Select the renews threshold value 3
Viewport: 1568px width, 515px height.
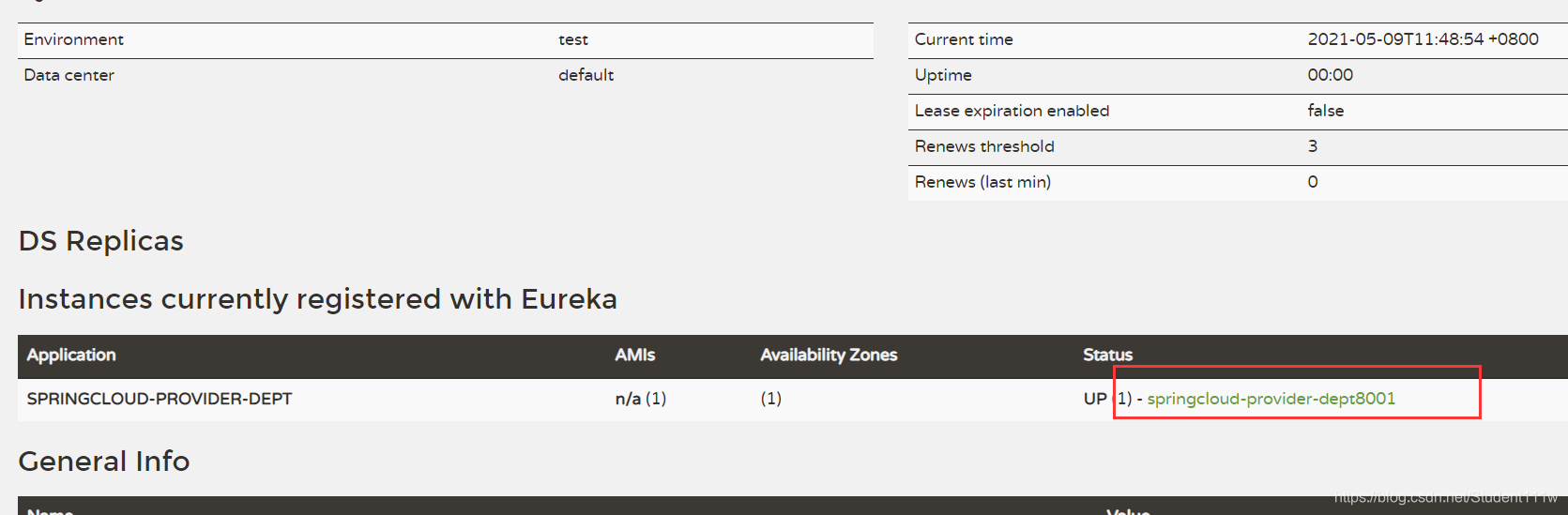pos(1313,146)
